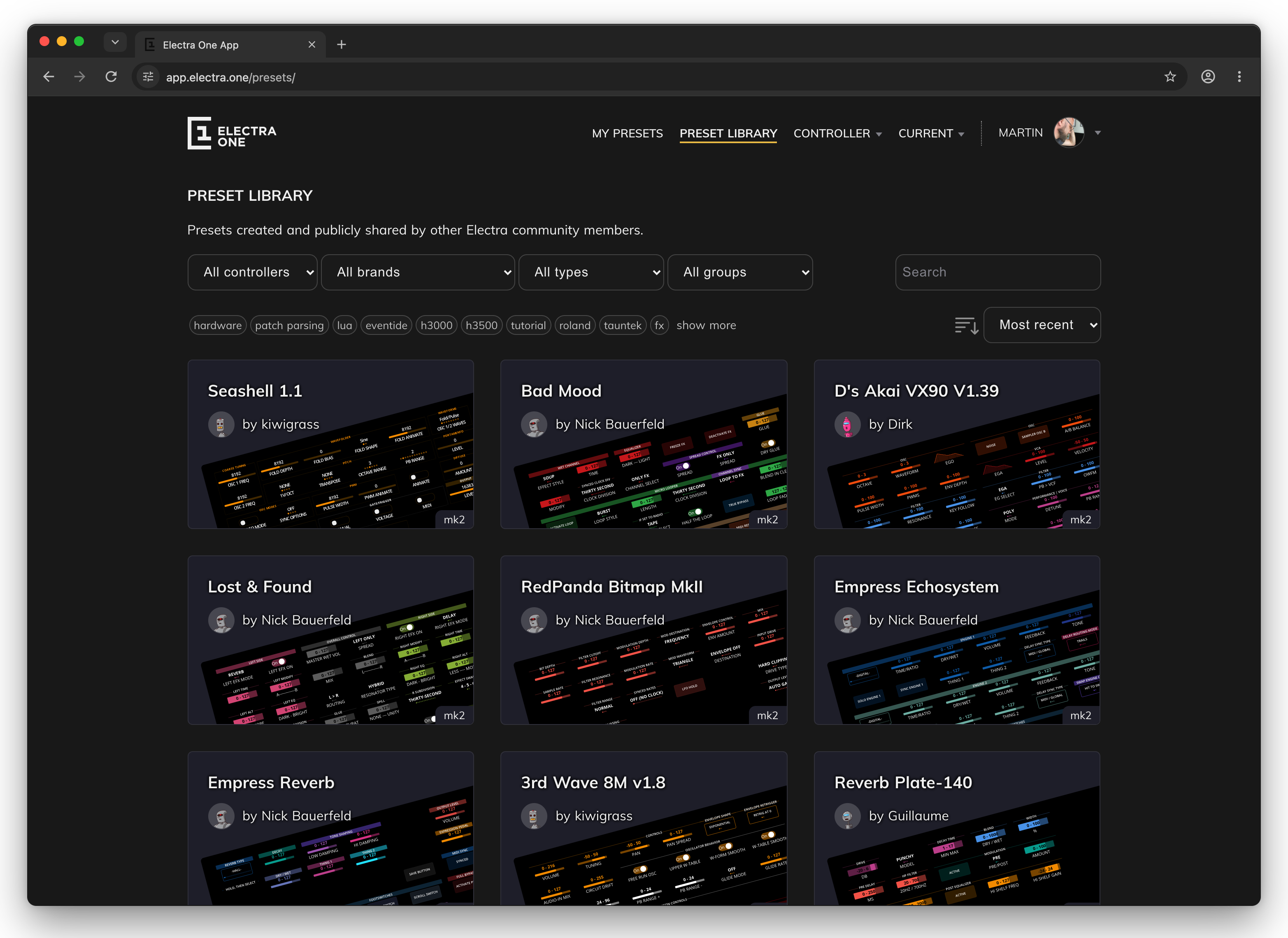This screenshot has height=938, width=1288.
Task: Expand the CURRENT menu
Action: coord(931,133)
